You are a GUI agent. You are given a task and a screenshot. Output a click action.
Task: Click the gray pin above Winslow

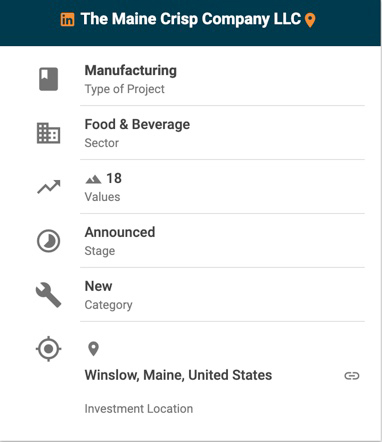tap(93, 349)
